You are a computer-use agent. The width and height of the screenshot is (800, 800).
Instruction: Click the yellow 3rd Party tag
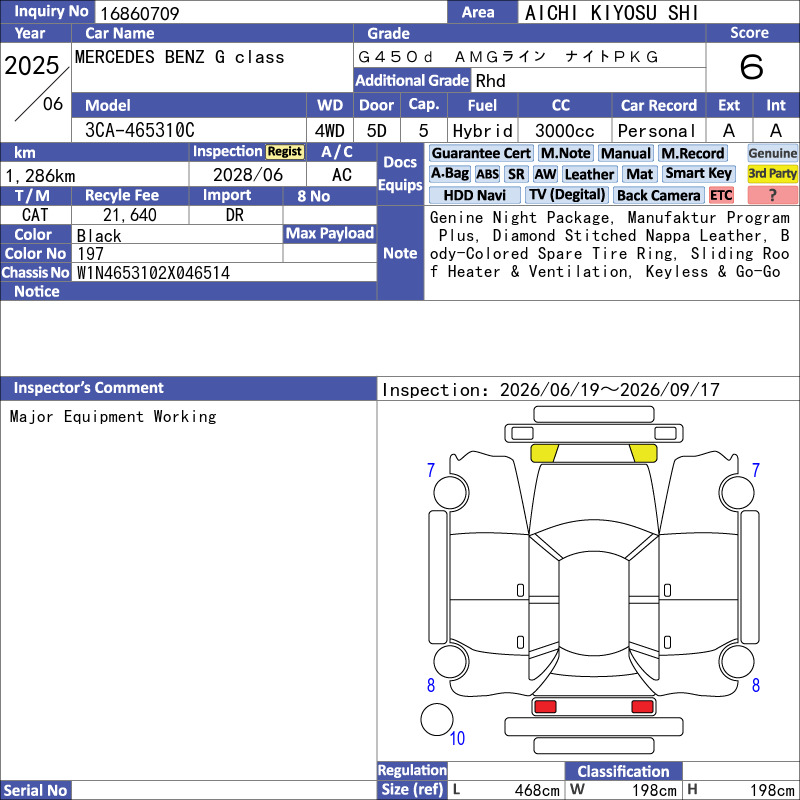pyautogui.click(x=772, y=173)
